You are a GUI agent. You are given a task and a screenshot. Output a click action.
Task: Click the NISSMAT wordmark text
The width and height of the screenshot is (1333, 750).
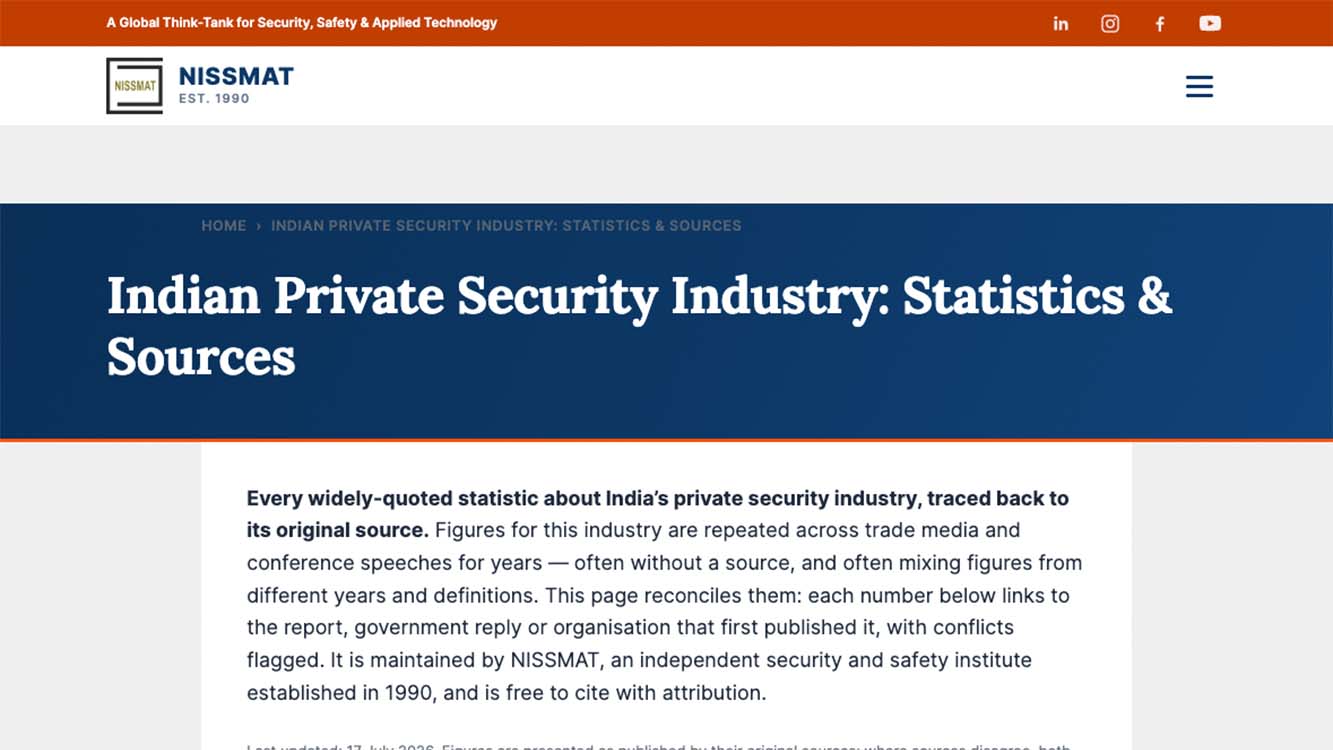[236, 76]
